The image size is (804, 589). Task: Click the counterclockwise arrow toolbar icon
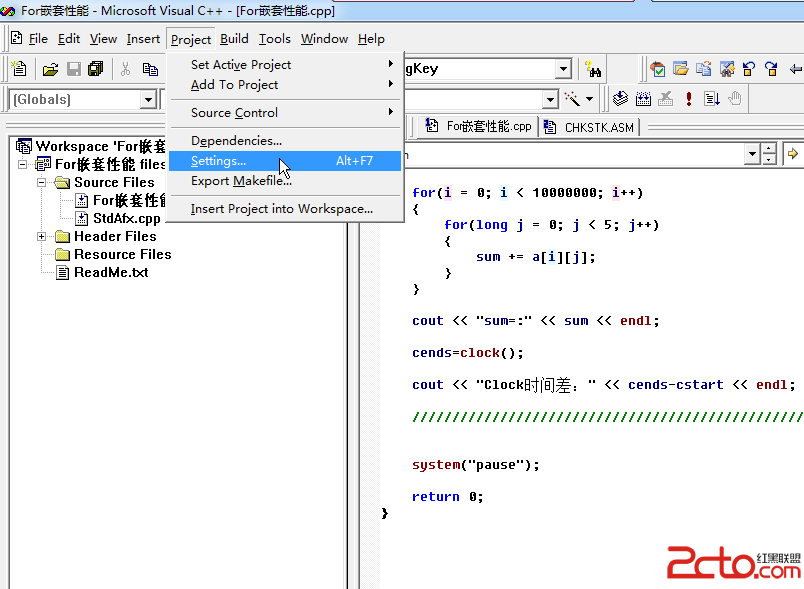tap(749, 69)
